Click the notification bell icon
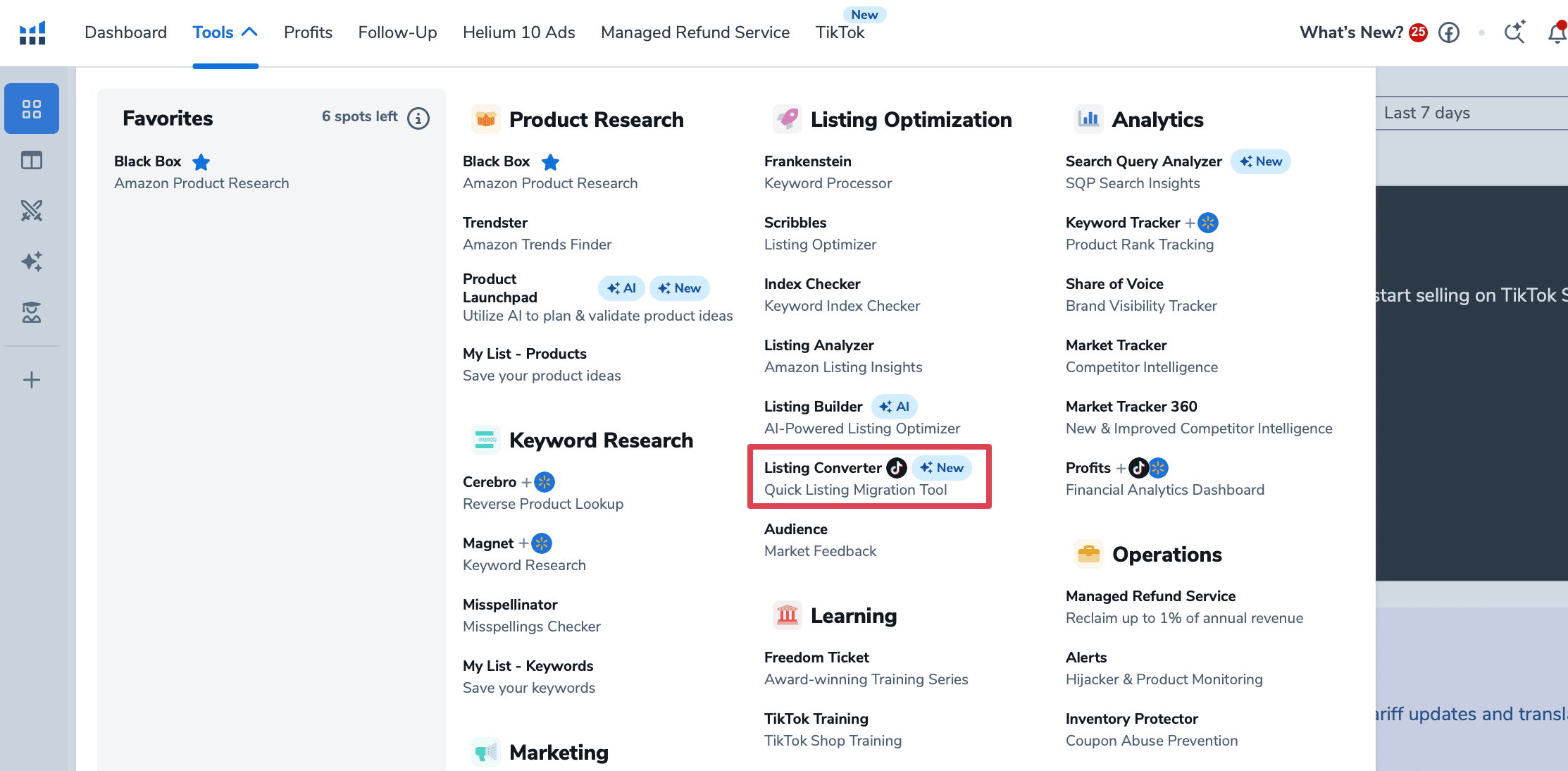Image resolution: width=1568 pixels, height=771 pixels. click(1557, 32)
